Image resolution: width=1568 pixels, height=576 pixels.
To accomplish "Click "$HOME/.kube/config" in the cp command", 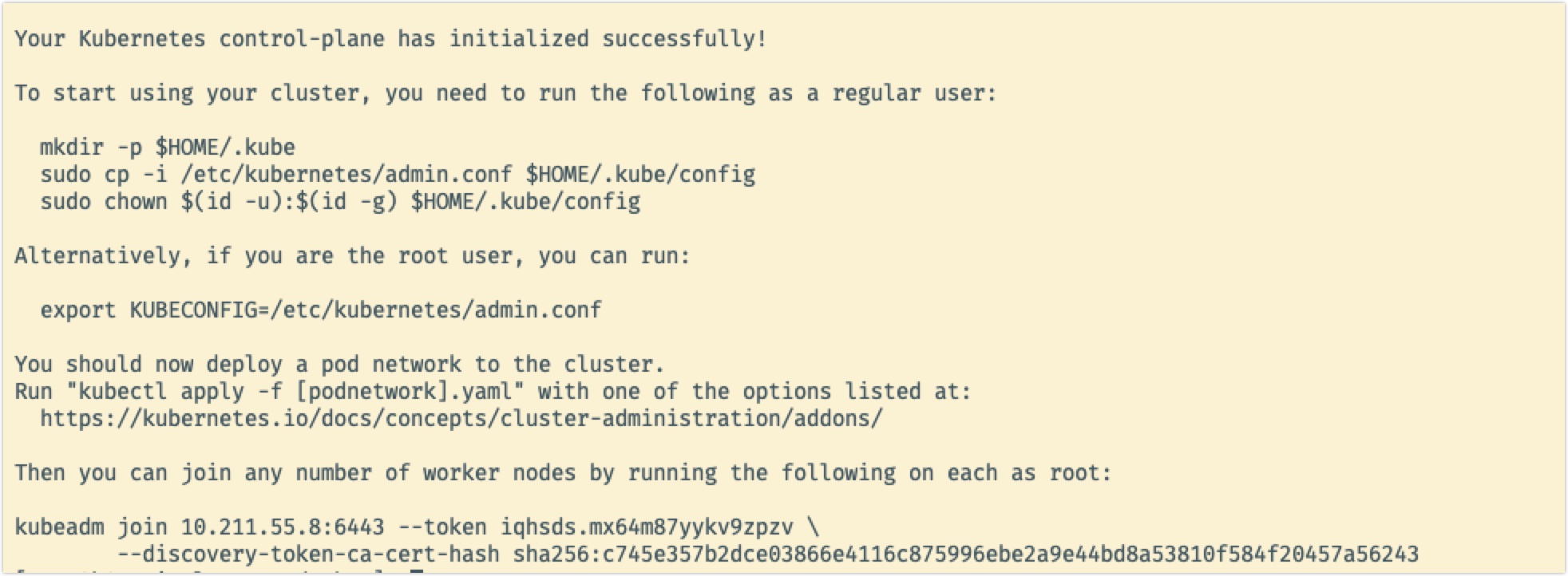I will (x=640, y=175).
